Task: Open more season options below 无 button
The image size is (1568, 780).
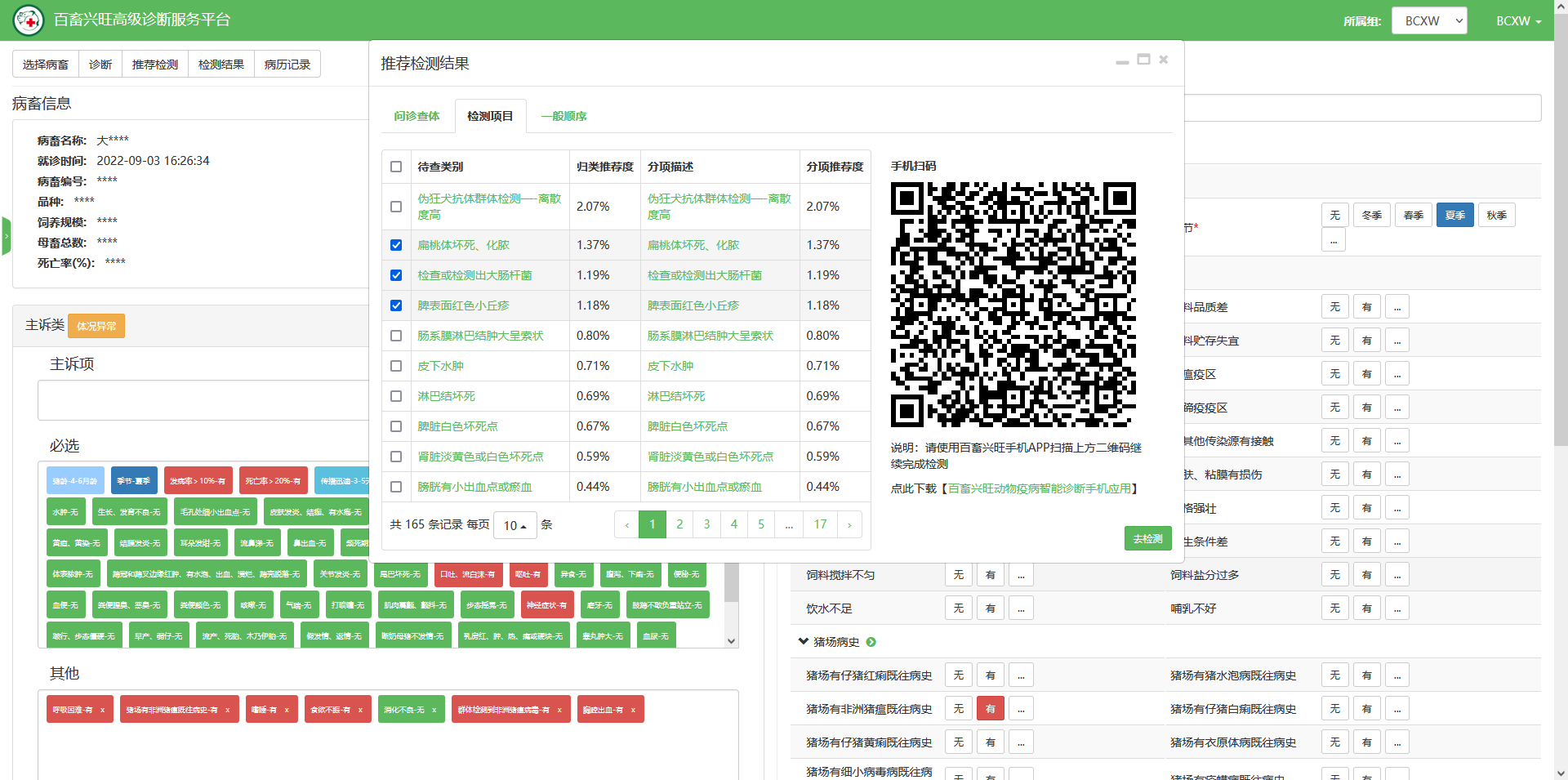Action: [1333, 240]
